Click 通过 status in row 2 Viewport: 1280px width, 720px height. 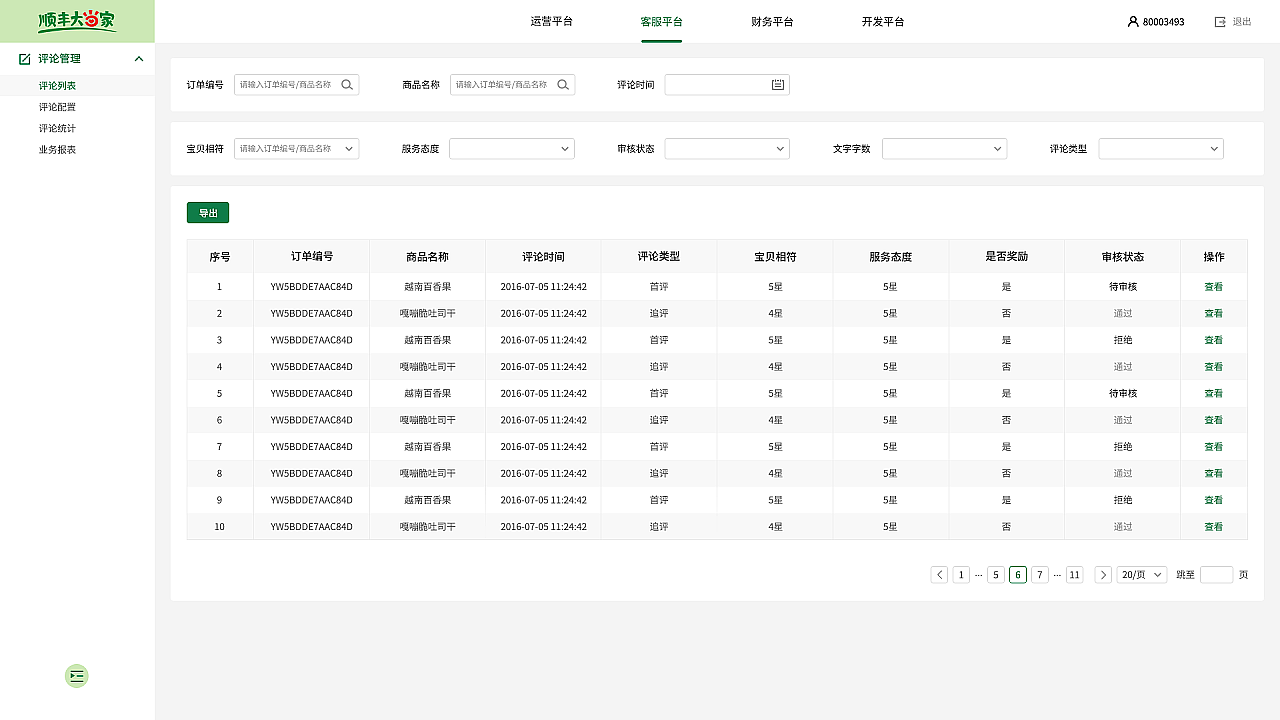coord(1123,313)
